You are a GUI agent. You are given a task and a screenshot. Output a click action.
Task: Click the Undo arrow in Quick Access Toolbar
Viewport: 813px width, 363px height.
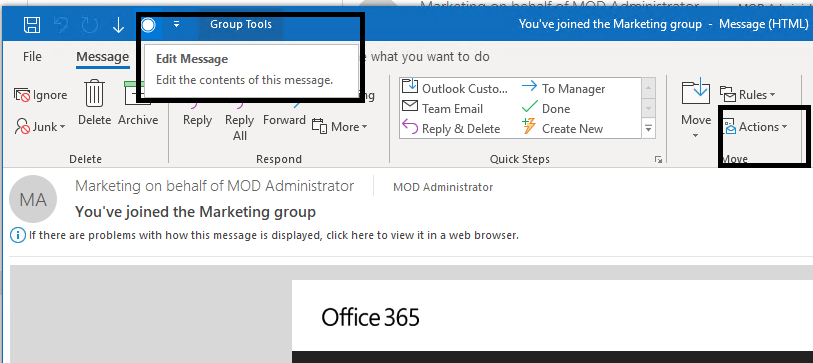click(61, 25)
